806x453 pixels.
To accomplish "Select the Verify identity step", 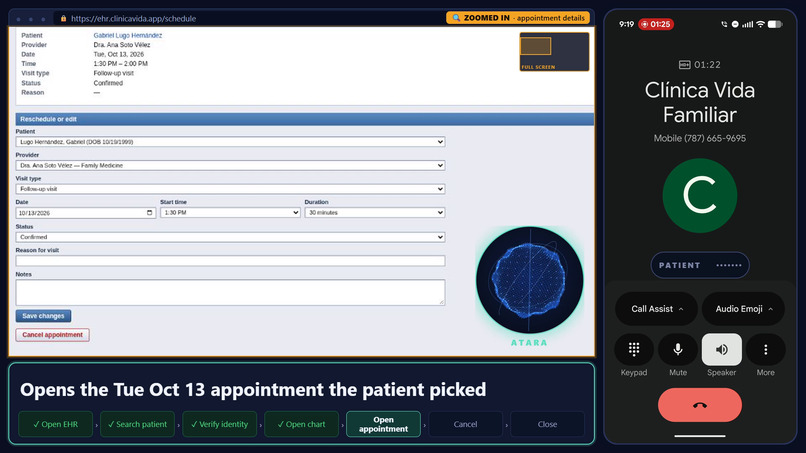I will pos(219,424).
